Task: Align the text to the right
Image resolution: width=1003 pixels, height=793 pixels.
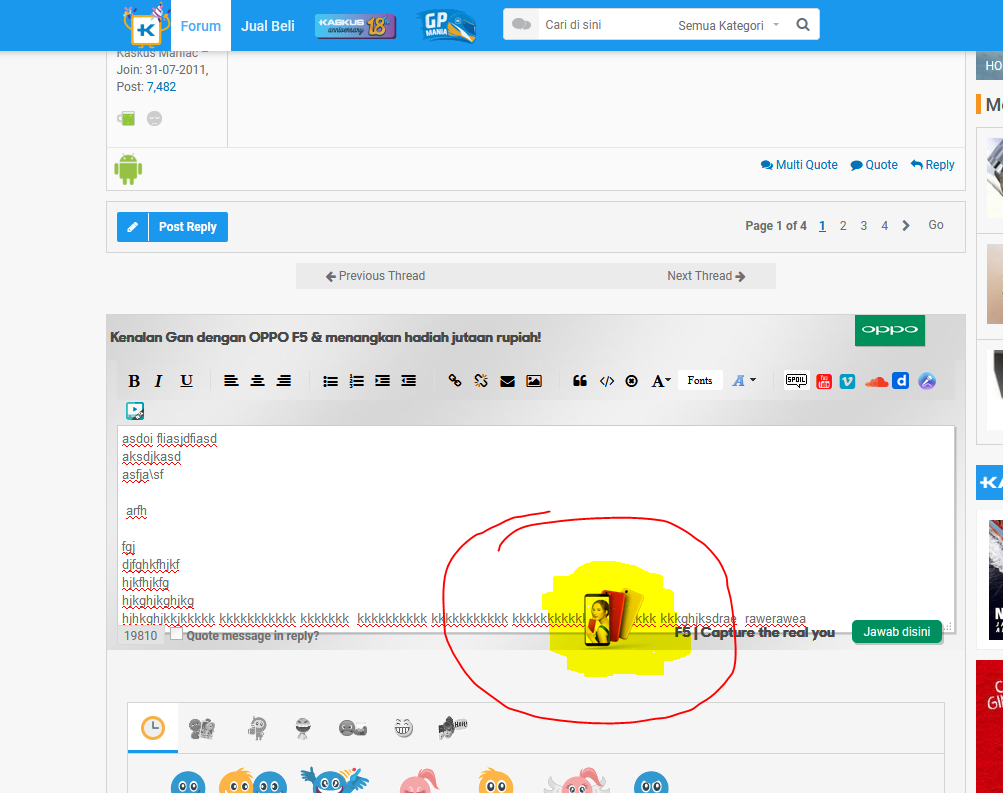Action: point(283,381)
